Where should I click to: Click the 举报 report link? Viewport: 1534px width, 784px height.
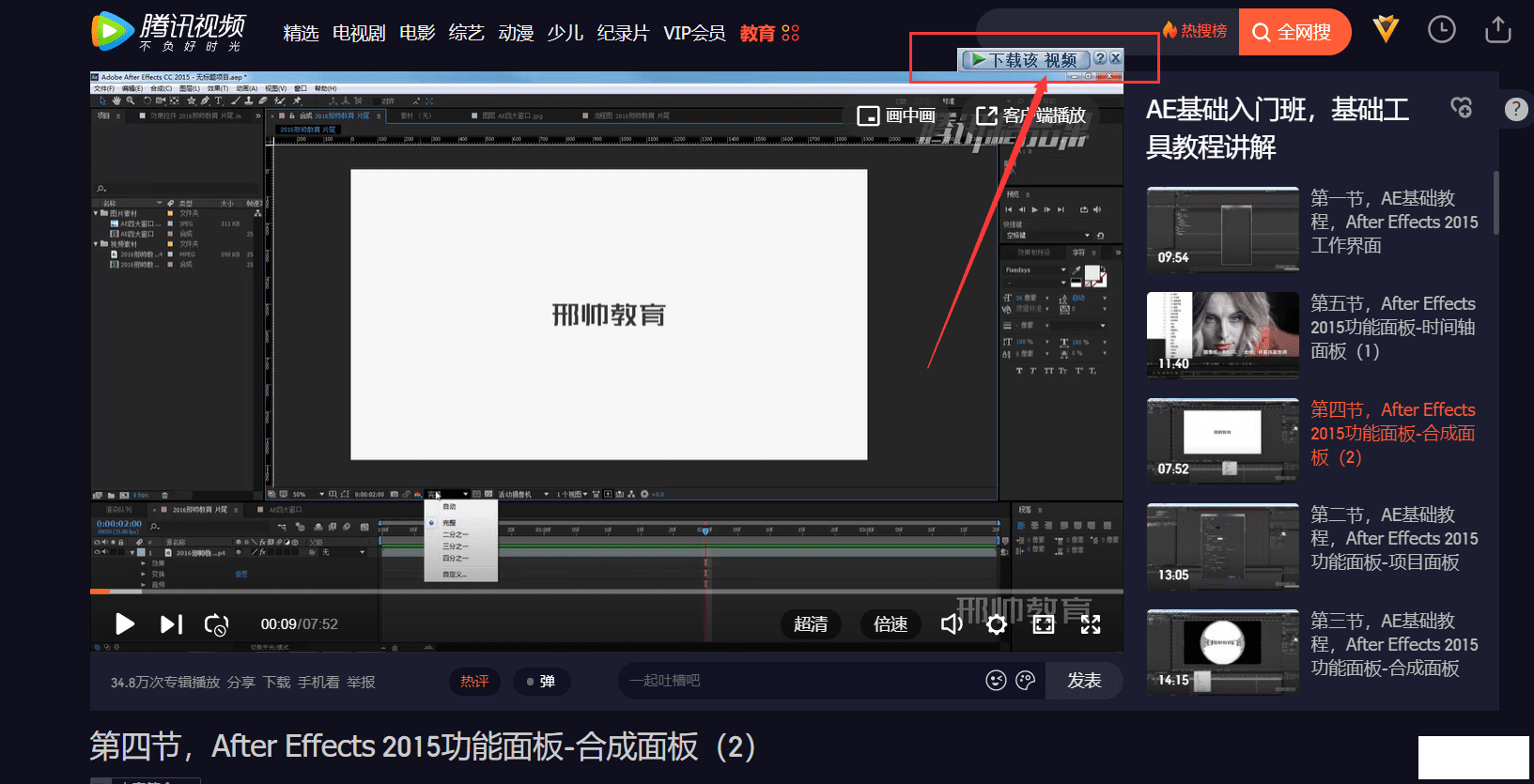[361, 683]
